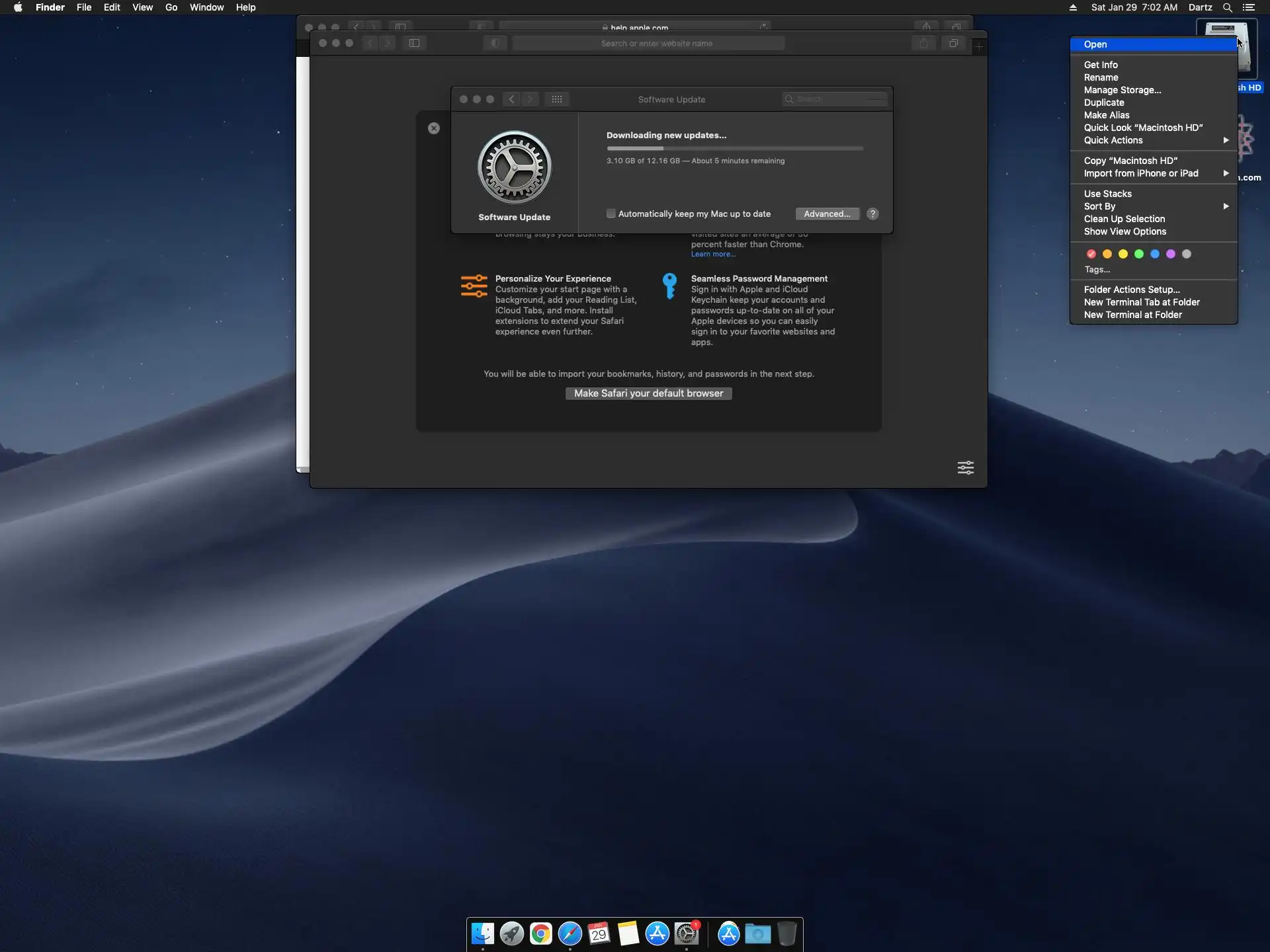Click Show All grid icon in Software Update
1270x952 pixels.
pos(557,99)
